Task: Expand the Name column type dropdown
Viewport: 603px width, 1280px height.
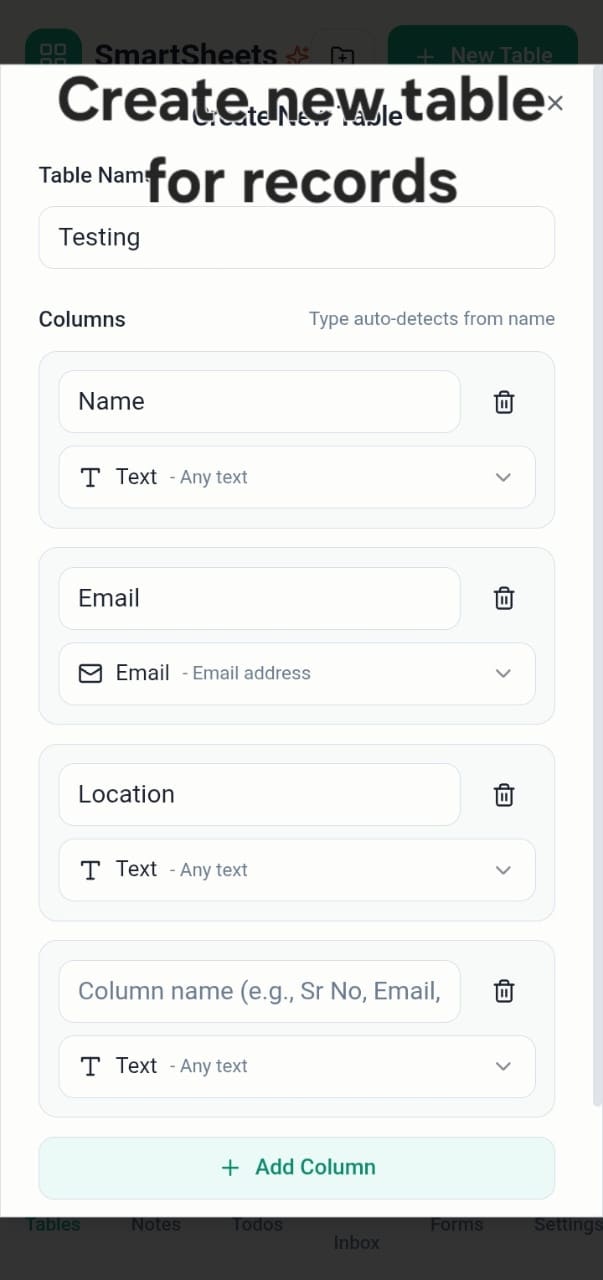Action: pyautogui.click(x=503, y=477)
